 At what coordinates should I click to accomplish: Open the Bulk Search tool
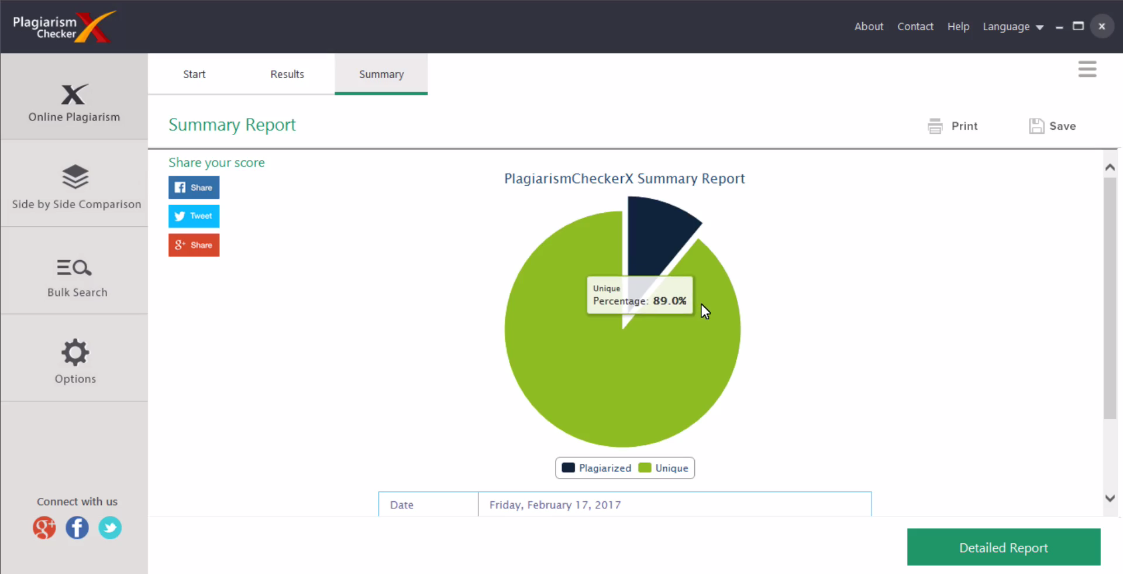point(74,271)
